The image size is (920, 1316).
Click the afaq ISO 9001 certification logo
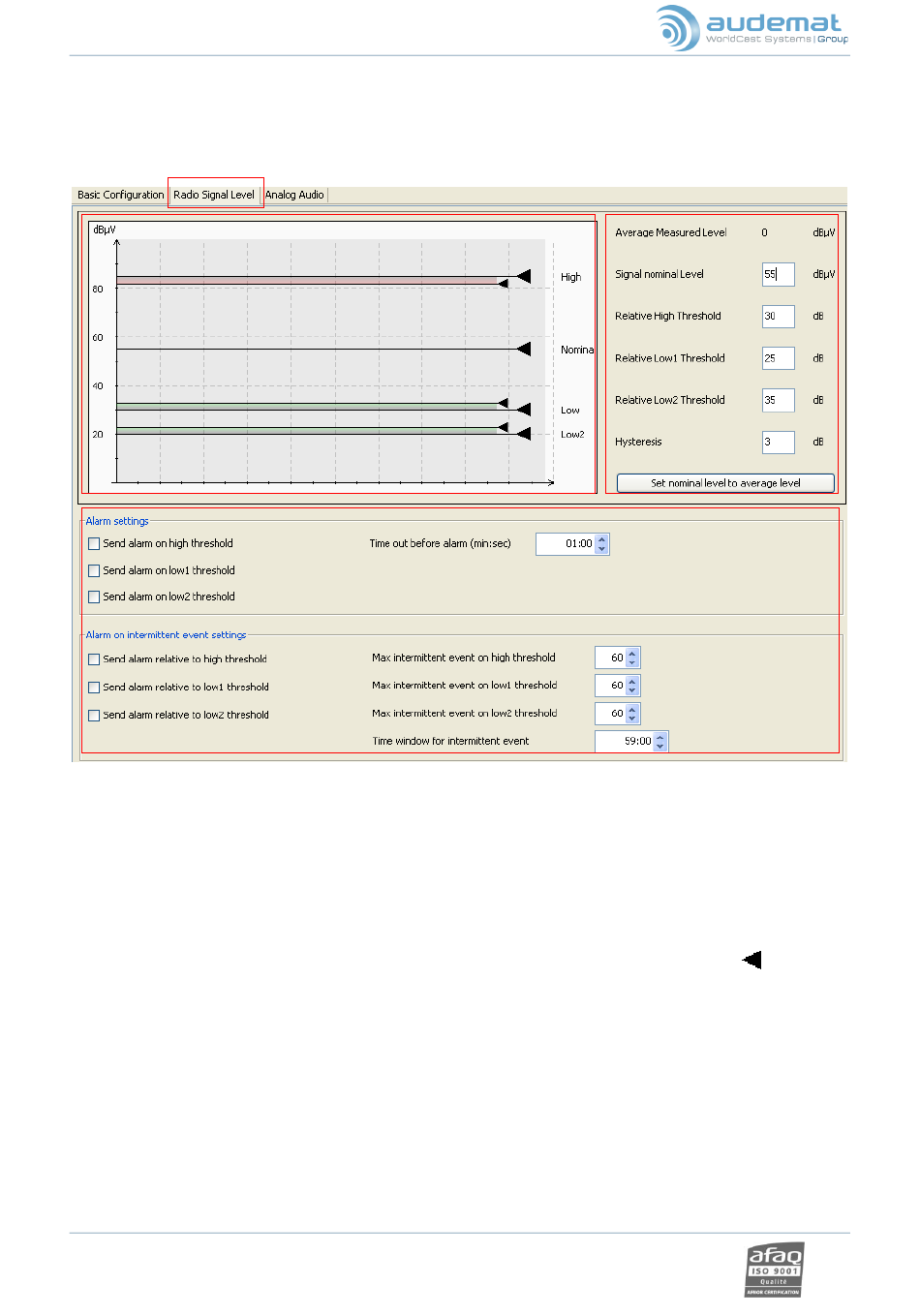point(775,1270)
